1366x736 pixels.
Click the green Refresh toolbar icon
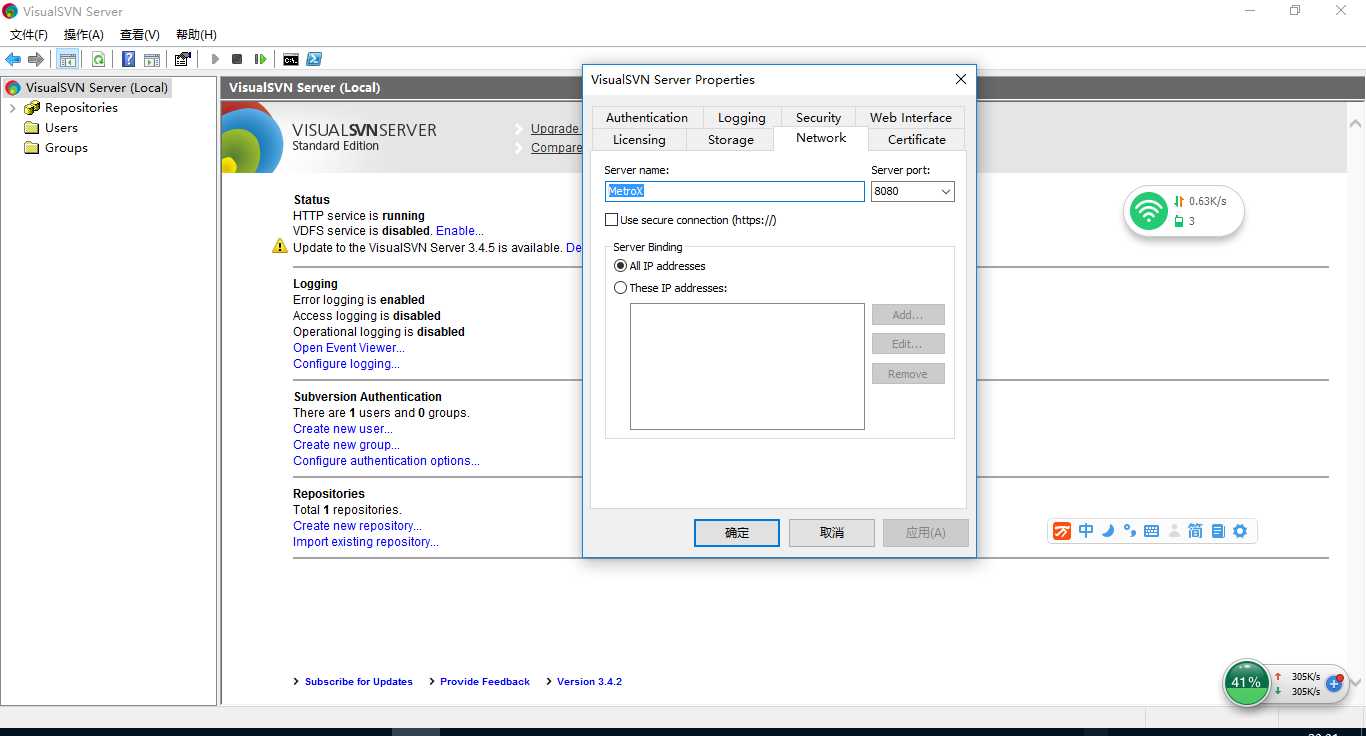click(98, 60)
